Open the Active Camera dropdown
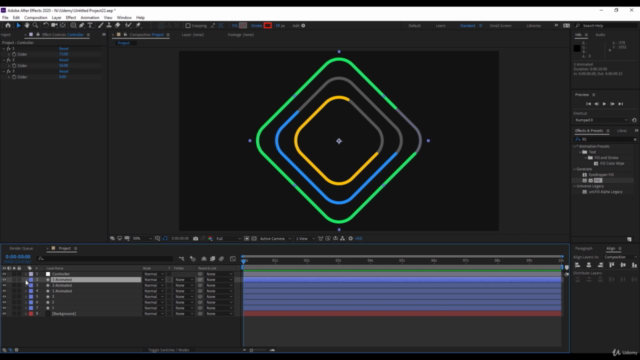The image size is (640, 360). (x=275, y=238)
